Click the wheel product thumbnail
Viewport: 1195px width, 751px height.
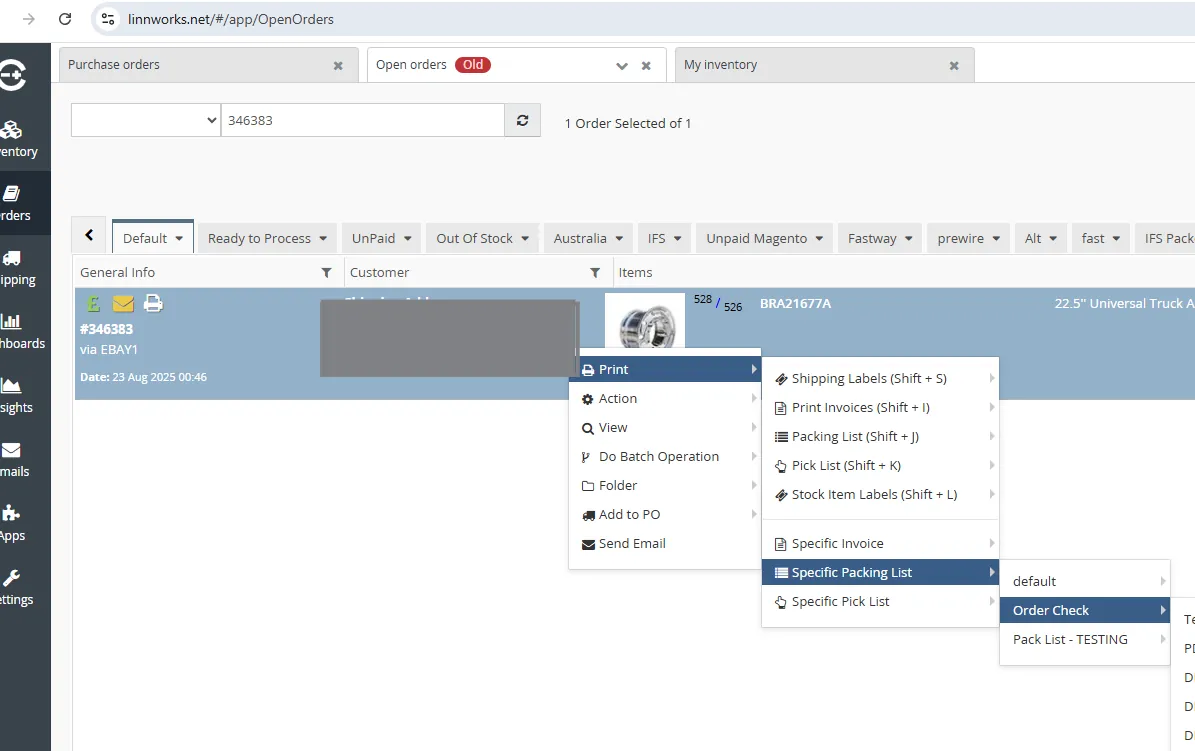pyautogui.click(x=645, y=322)
